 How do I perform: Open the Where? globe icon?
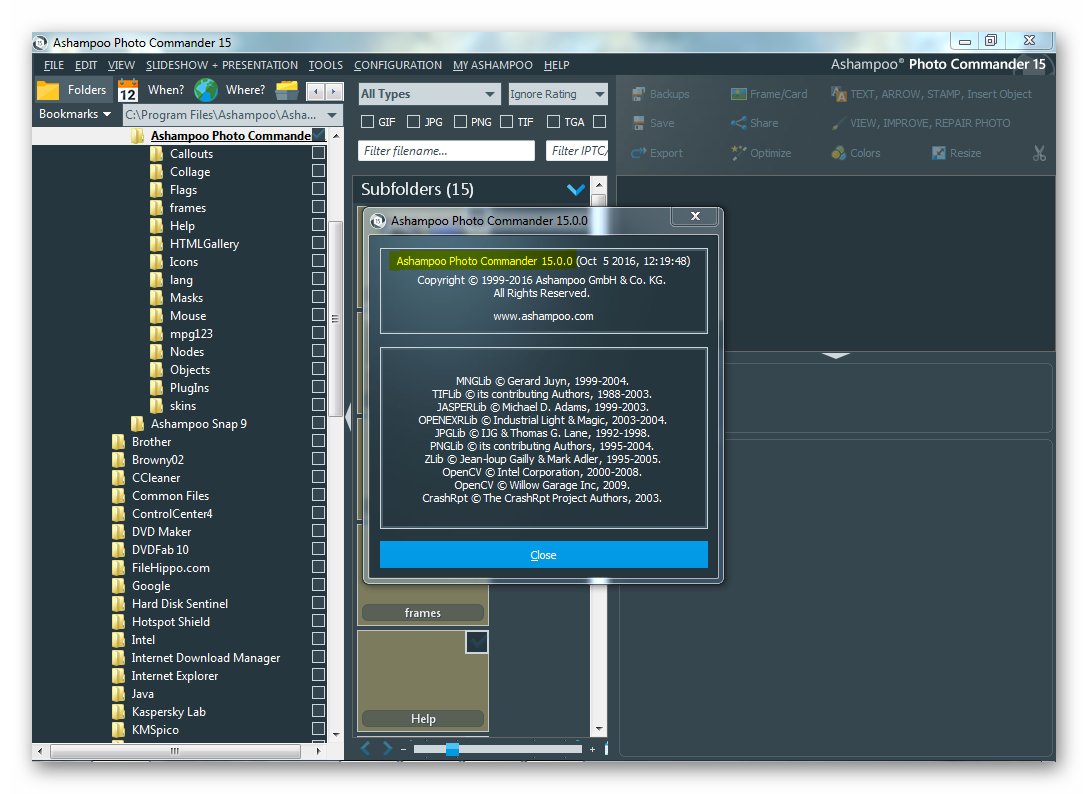tap(206, 90)
